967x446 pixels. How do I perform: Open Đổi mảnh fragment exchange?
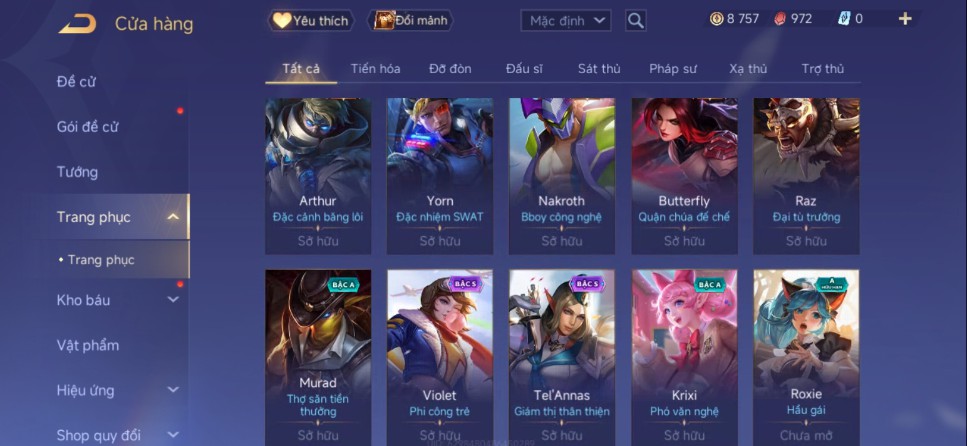(411, 21)
